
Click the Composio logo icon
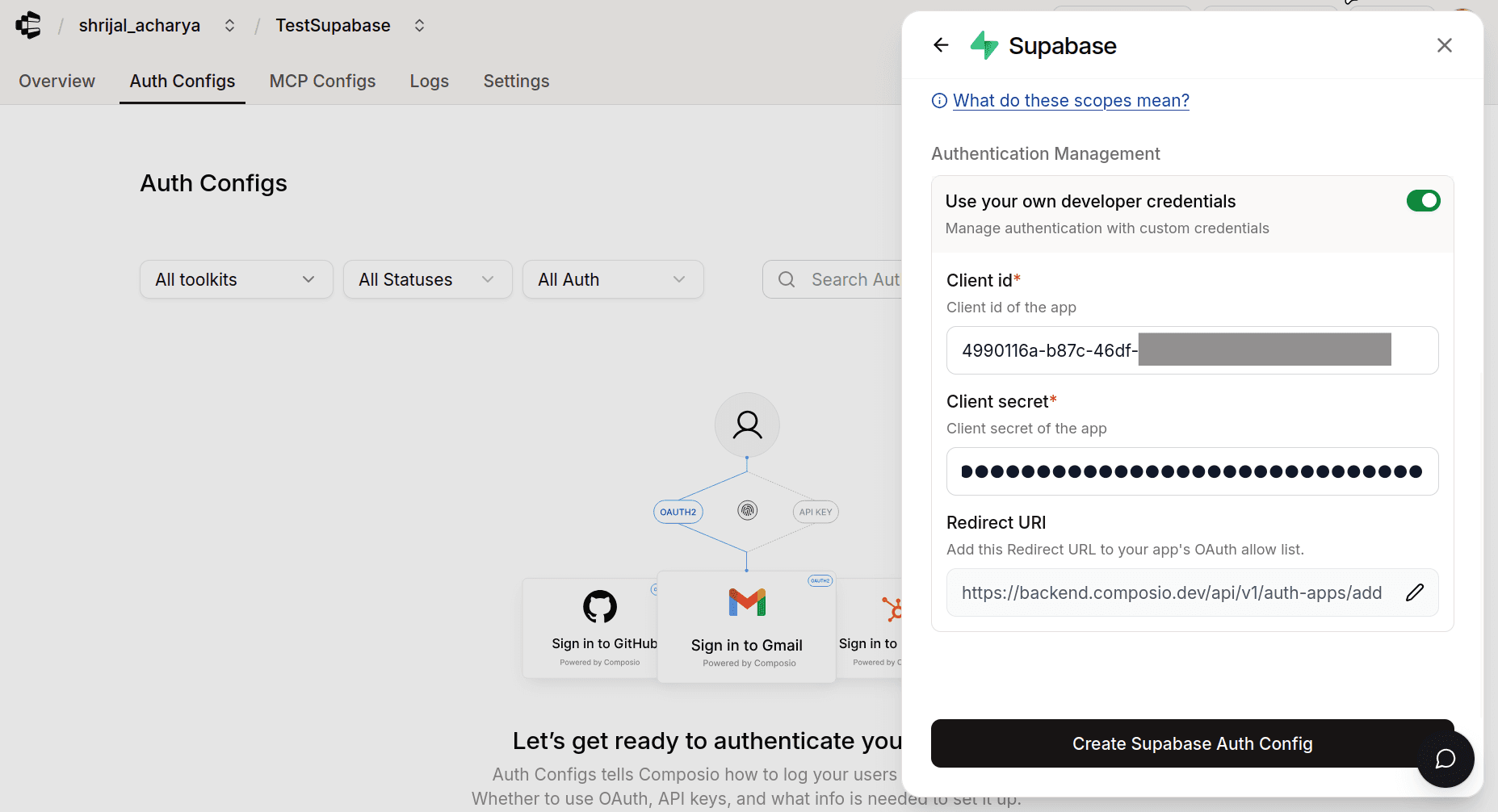point(28,25)
